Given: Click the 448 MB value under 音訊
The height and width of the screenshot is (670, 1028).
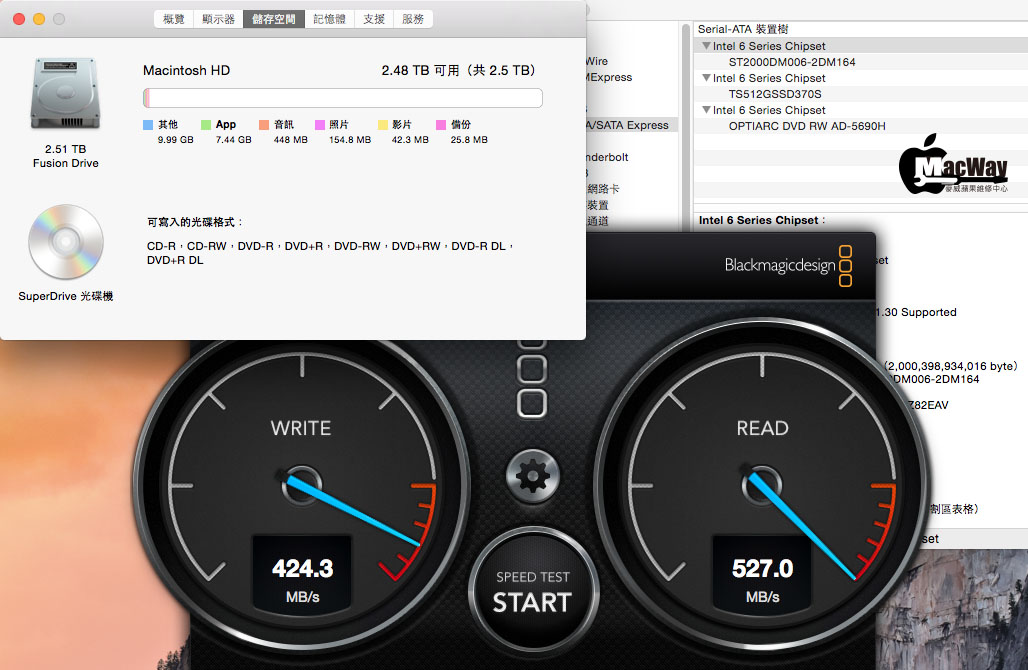Looking at the screenshot, I should (290, 140).
